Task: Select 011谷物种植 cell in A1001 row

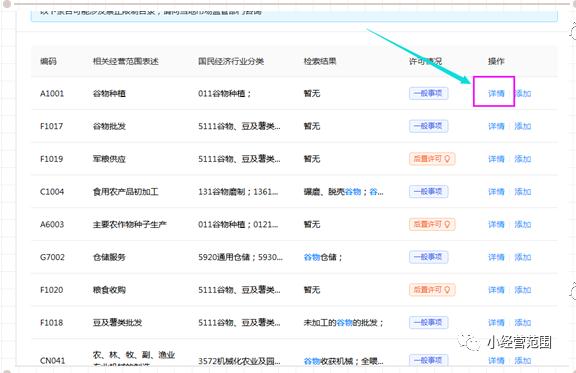Action: 224,93
